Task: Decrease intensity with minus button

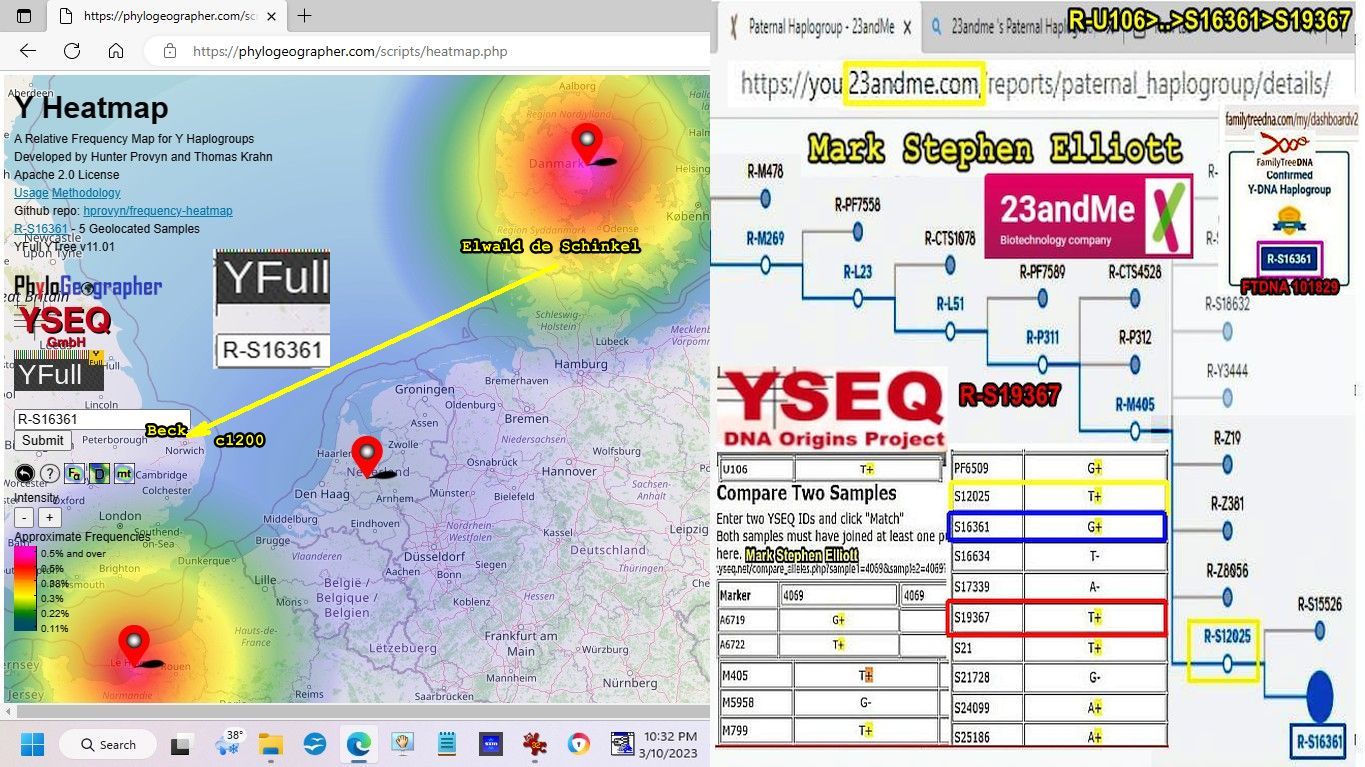Action: coord(24,518)
